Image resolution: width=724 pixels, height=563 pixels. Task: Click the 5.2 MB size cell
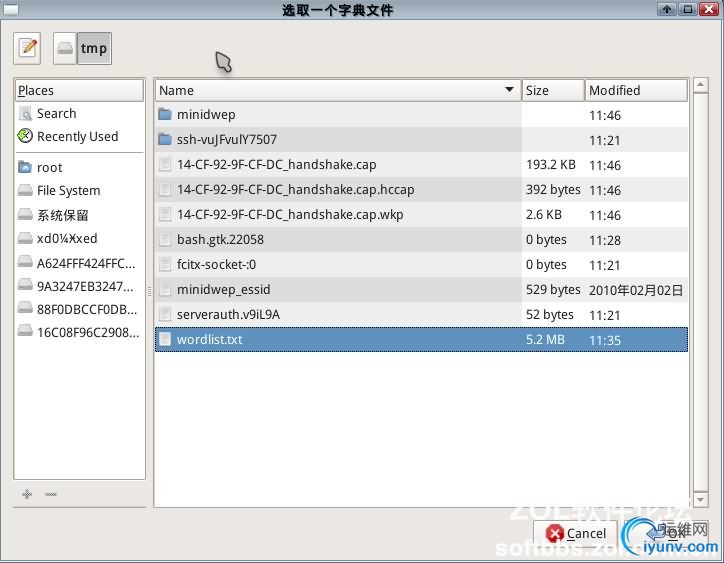click(545, 339)
